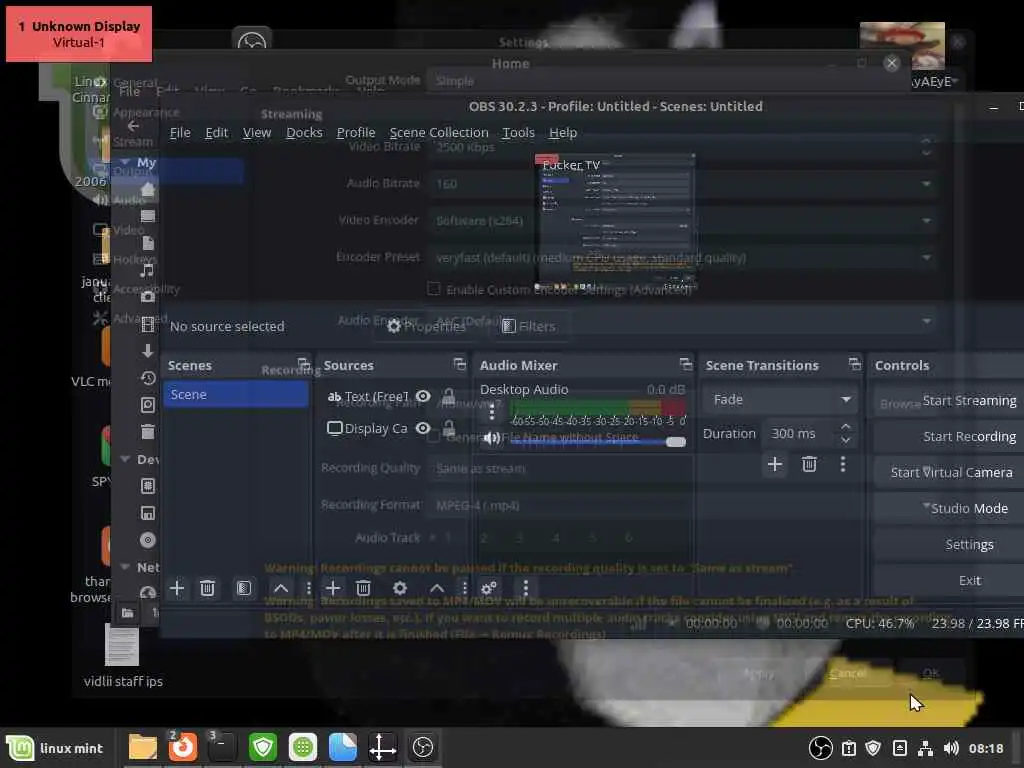This screenshot has height=768, width=1024.
Task: Open Audio Mixer menu dots in toolbar
Action: click(526, 588)
